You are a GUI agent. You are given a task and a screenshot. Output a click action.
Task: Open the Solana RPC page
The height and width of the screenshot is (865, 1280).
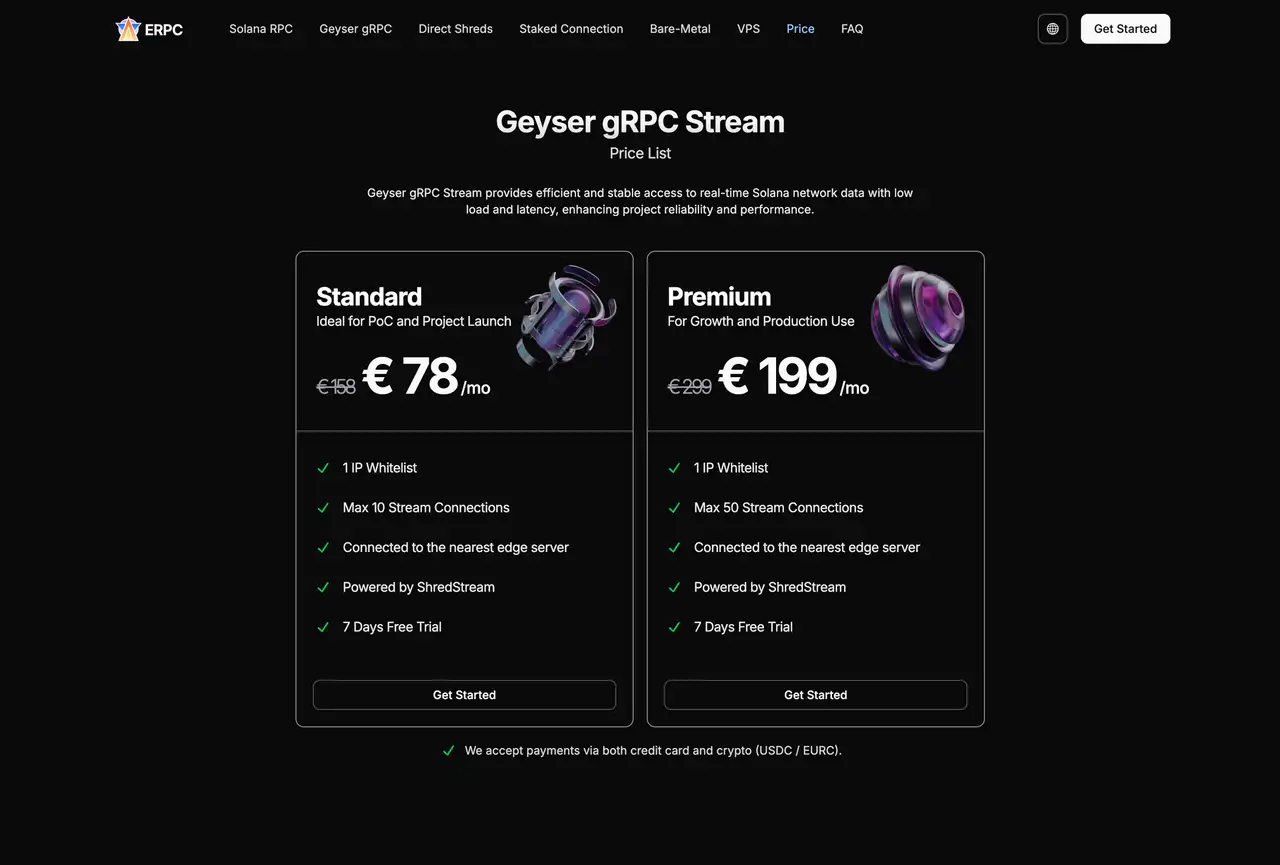[261, 29]
